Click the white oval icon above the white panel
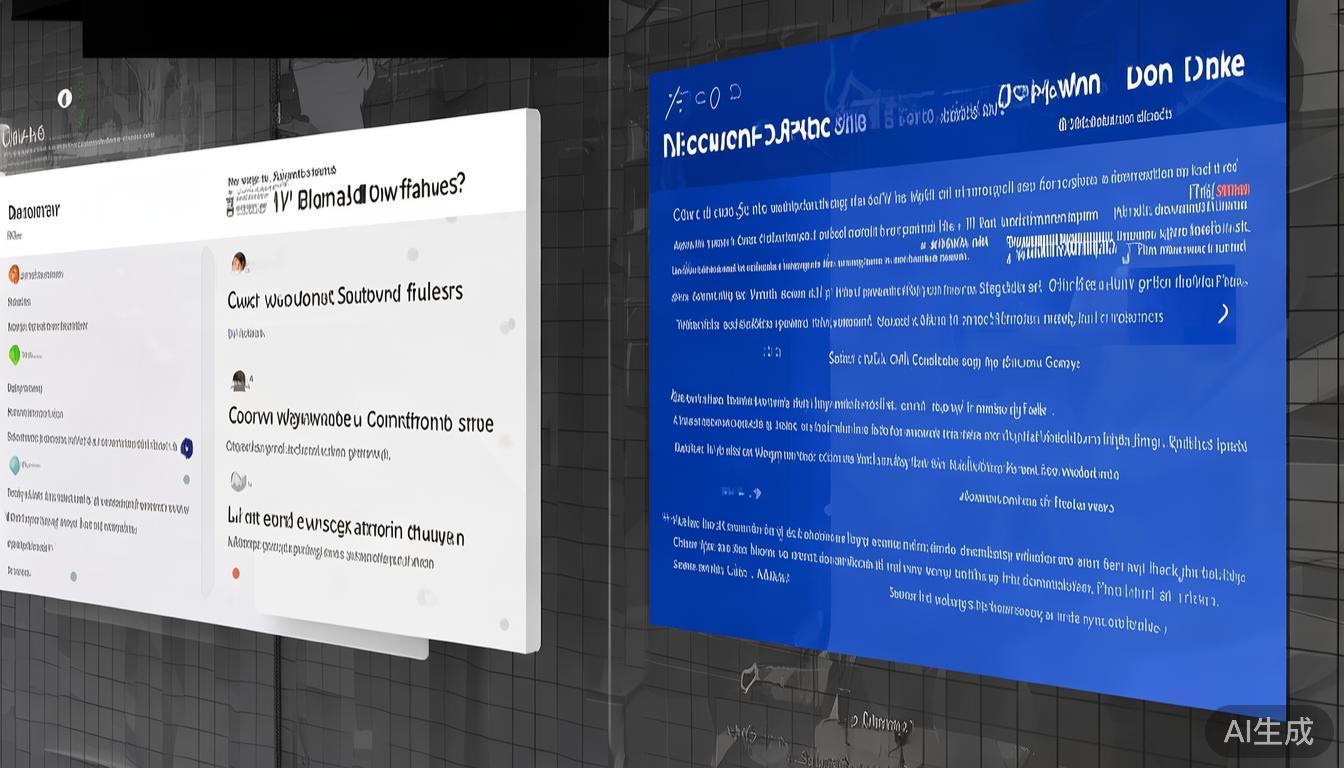1344x768 pixels. (x=65, y=98)
